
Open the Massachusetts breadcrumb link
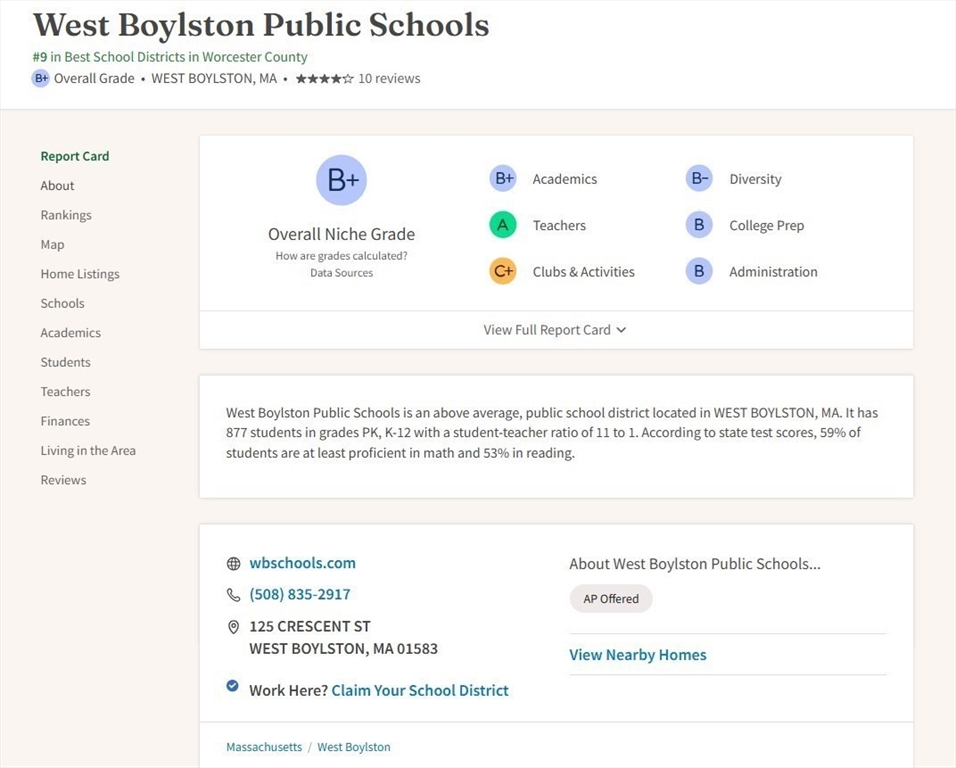(x=264, y=747)
